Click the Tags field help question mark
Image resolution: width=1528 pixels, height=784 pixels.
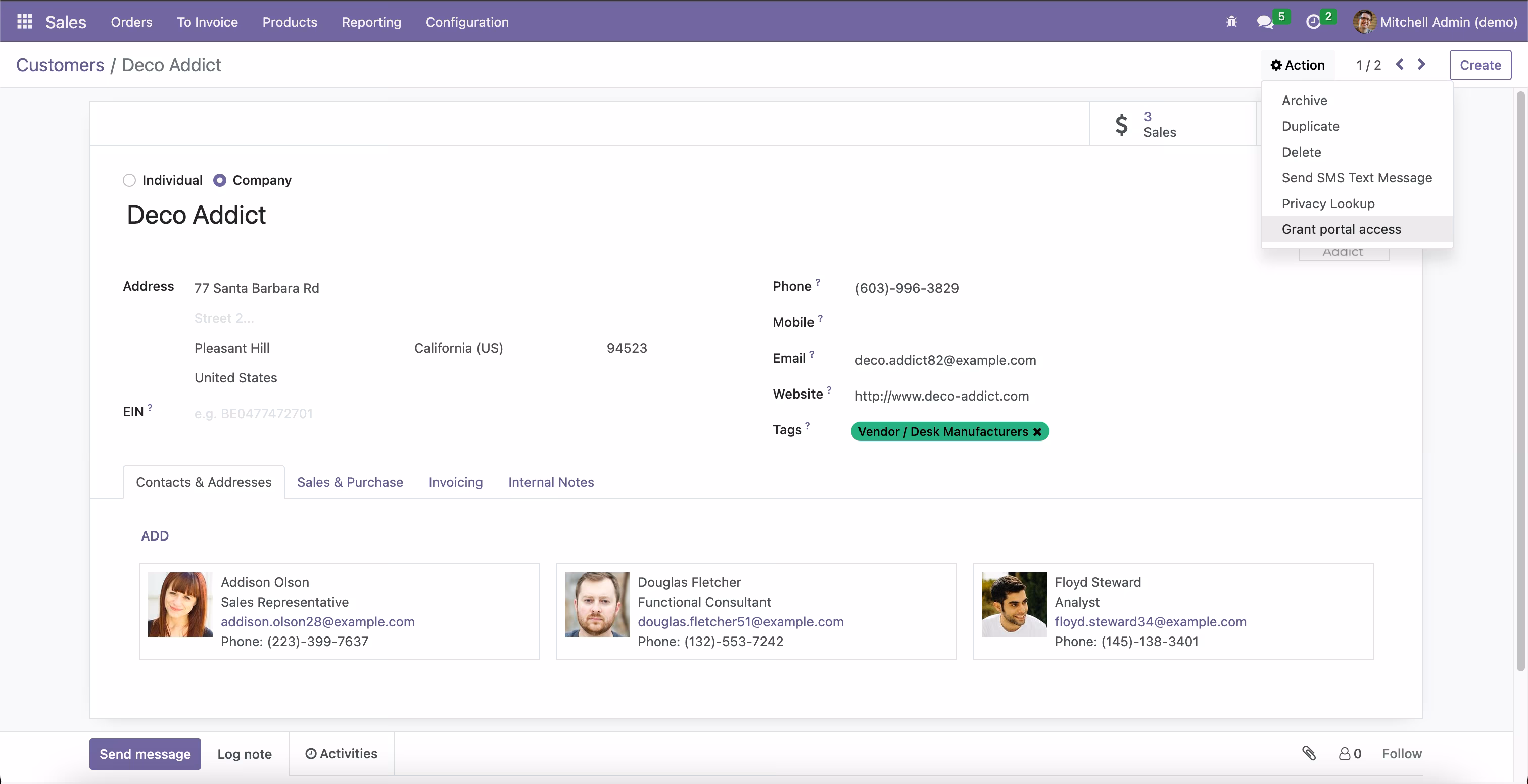coord(807,426)
